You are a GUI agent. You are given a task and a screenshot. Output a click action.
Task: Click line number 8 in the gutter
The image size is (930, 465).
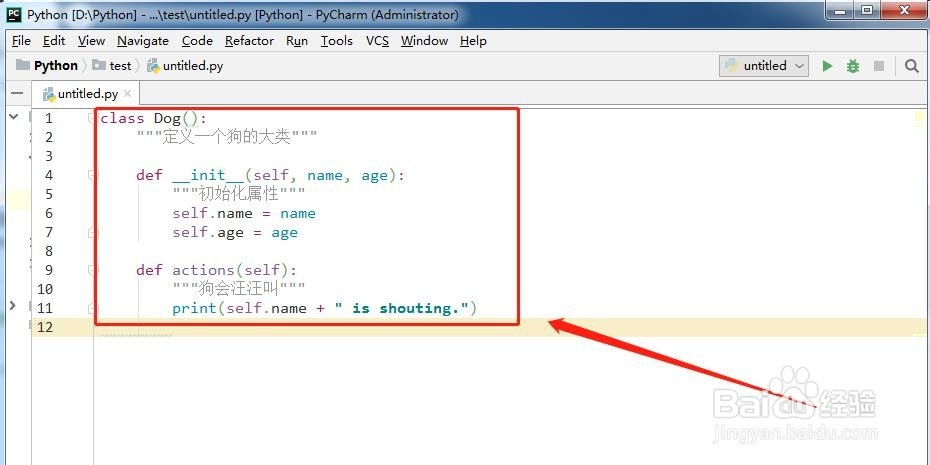tap(49, 251)
